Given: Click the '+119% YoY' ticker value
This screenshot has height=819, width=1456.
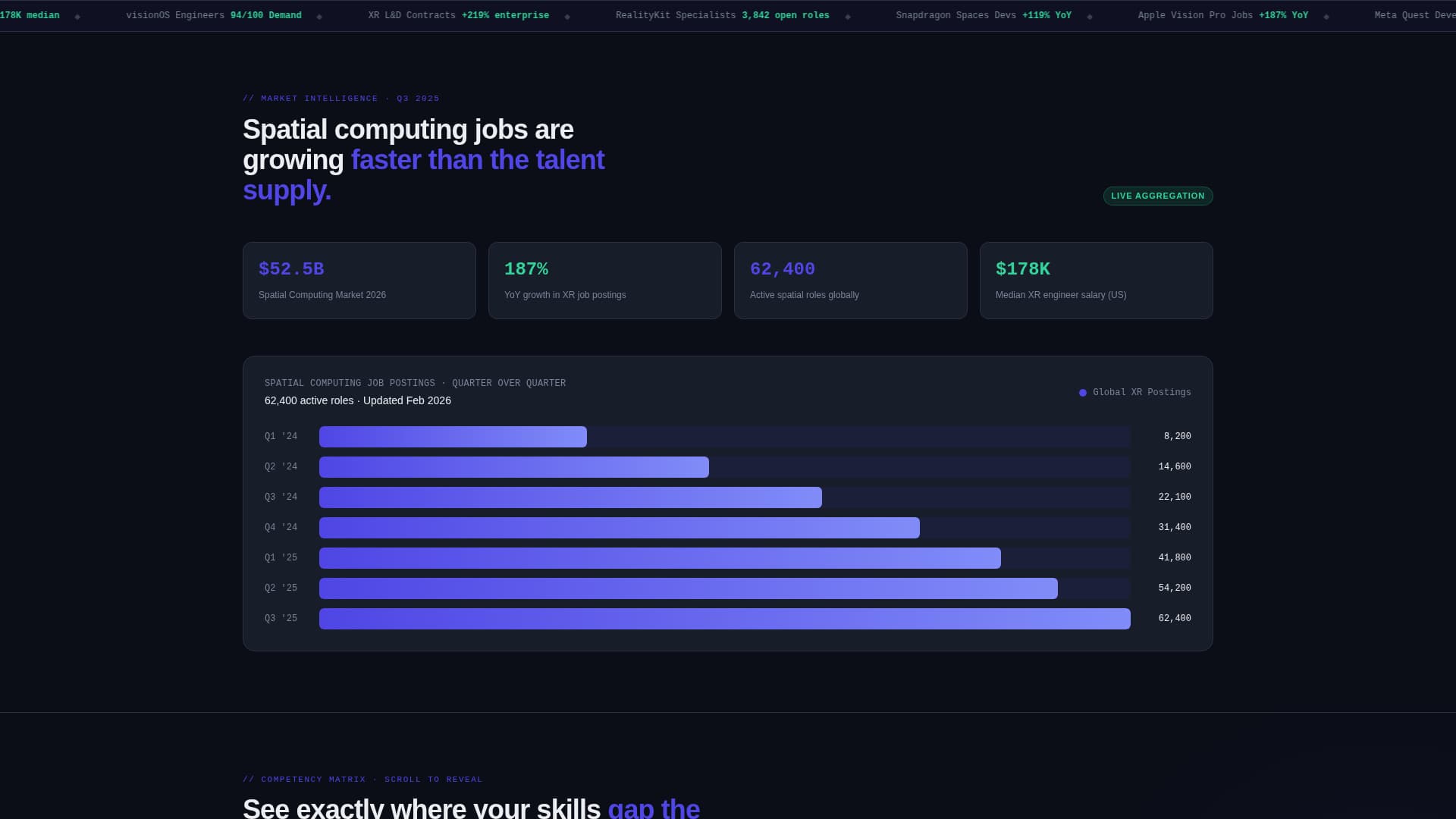Looking at the screenshot, I should pos(1047,15).
